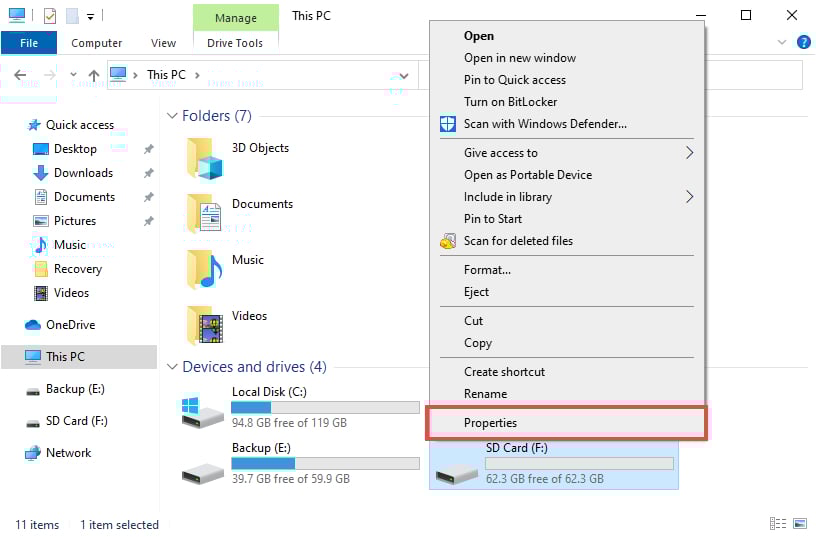Click the Up arrow navigation icon
Screen dimensions: 816x537
94,75
